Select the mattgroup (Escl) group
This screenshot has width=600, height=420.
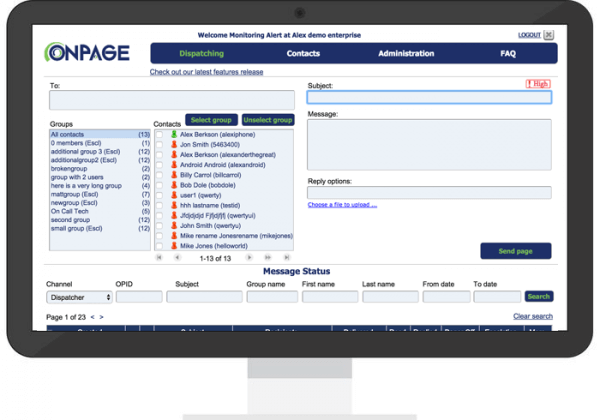(100, 194)
